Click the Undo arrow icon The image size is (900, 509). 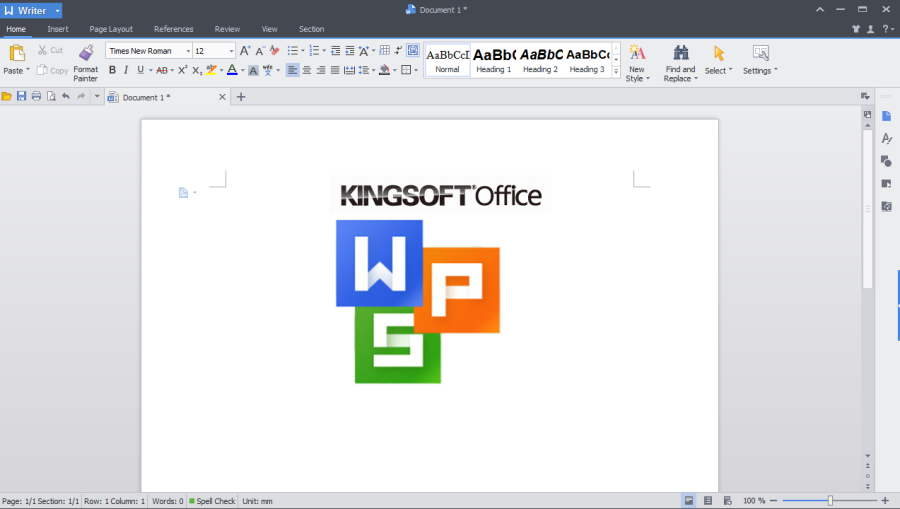coord(66,97)
